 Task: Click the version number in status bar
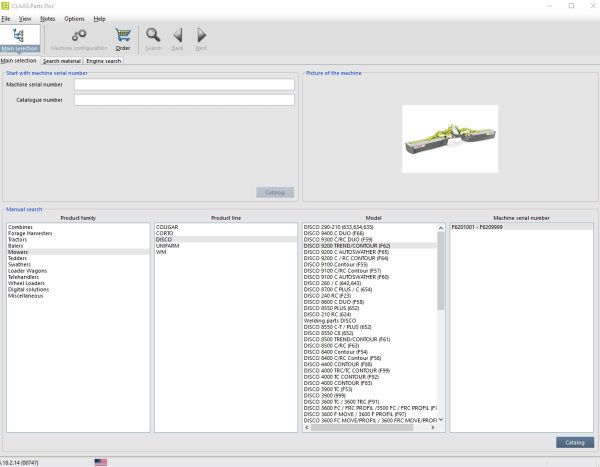(x=19, y=462)
